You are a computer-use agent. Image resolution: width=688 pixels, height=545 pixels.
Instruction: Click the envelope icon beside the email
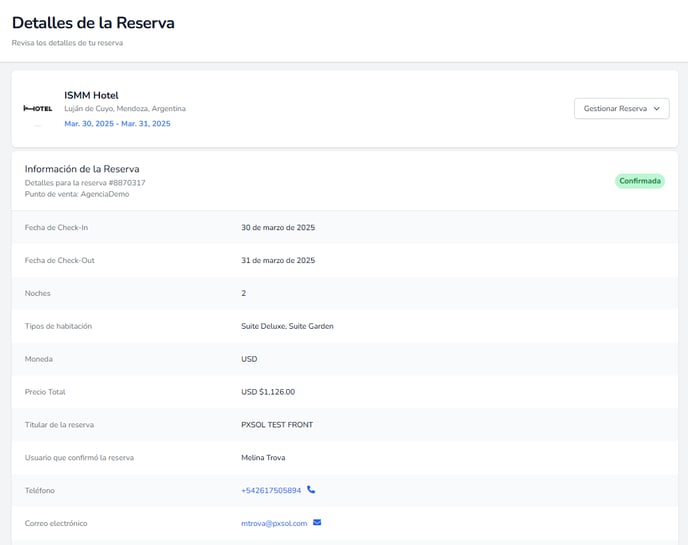[317, 523]
